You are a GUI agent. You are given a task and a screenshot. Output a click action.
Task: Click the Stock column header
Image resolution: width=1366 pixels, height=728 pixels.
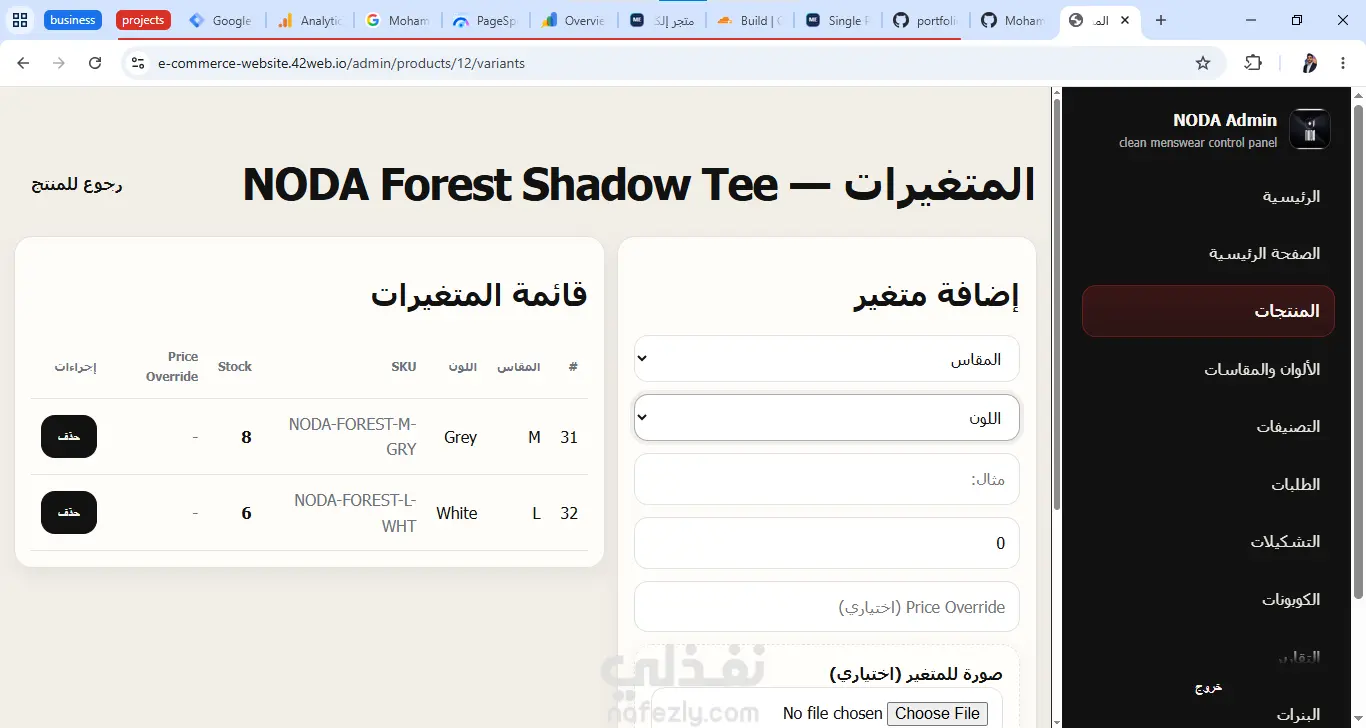(235, 367)
